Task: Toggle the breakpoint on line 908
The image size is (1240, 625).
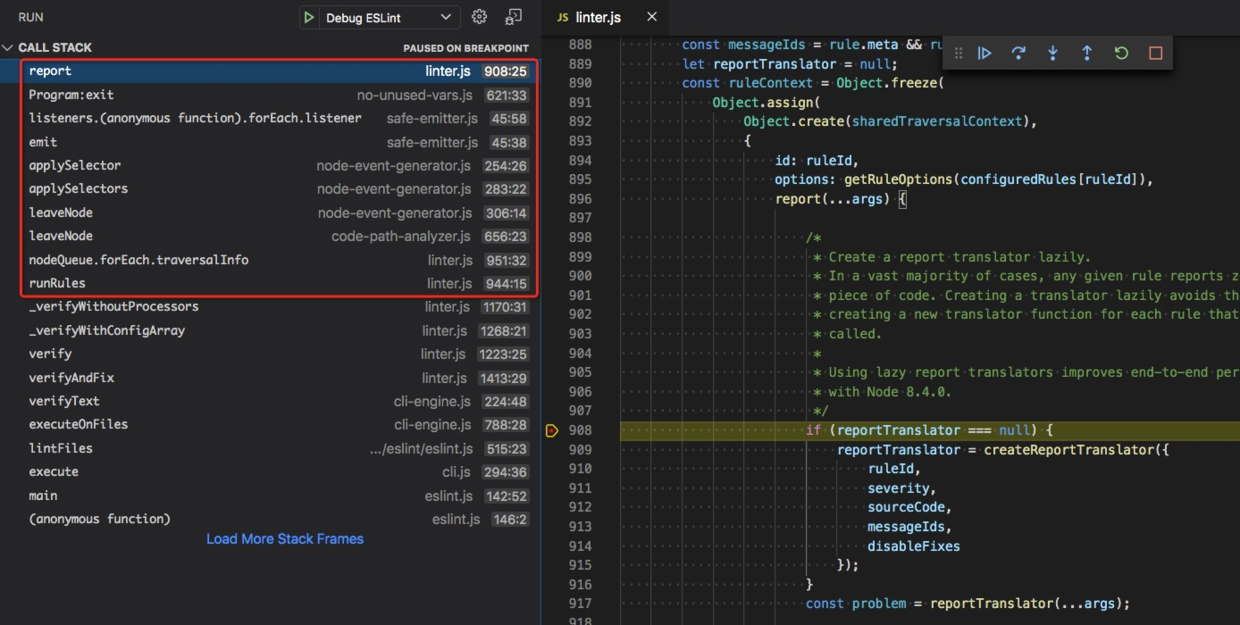Action: pyautogui.click(x=552, y=430)
